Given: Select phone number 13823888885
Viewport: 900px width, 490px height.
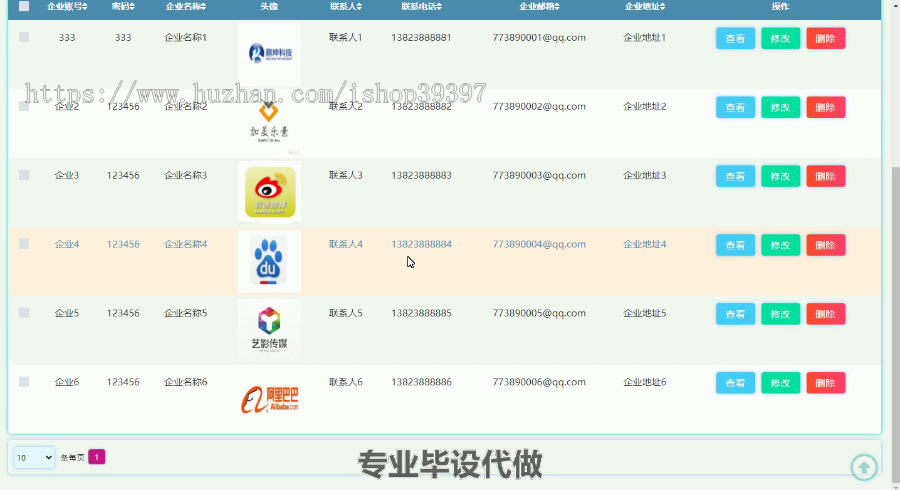Looking at the screenshot, I should 421,313.
